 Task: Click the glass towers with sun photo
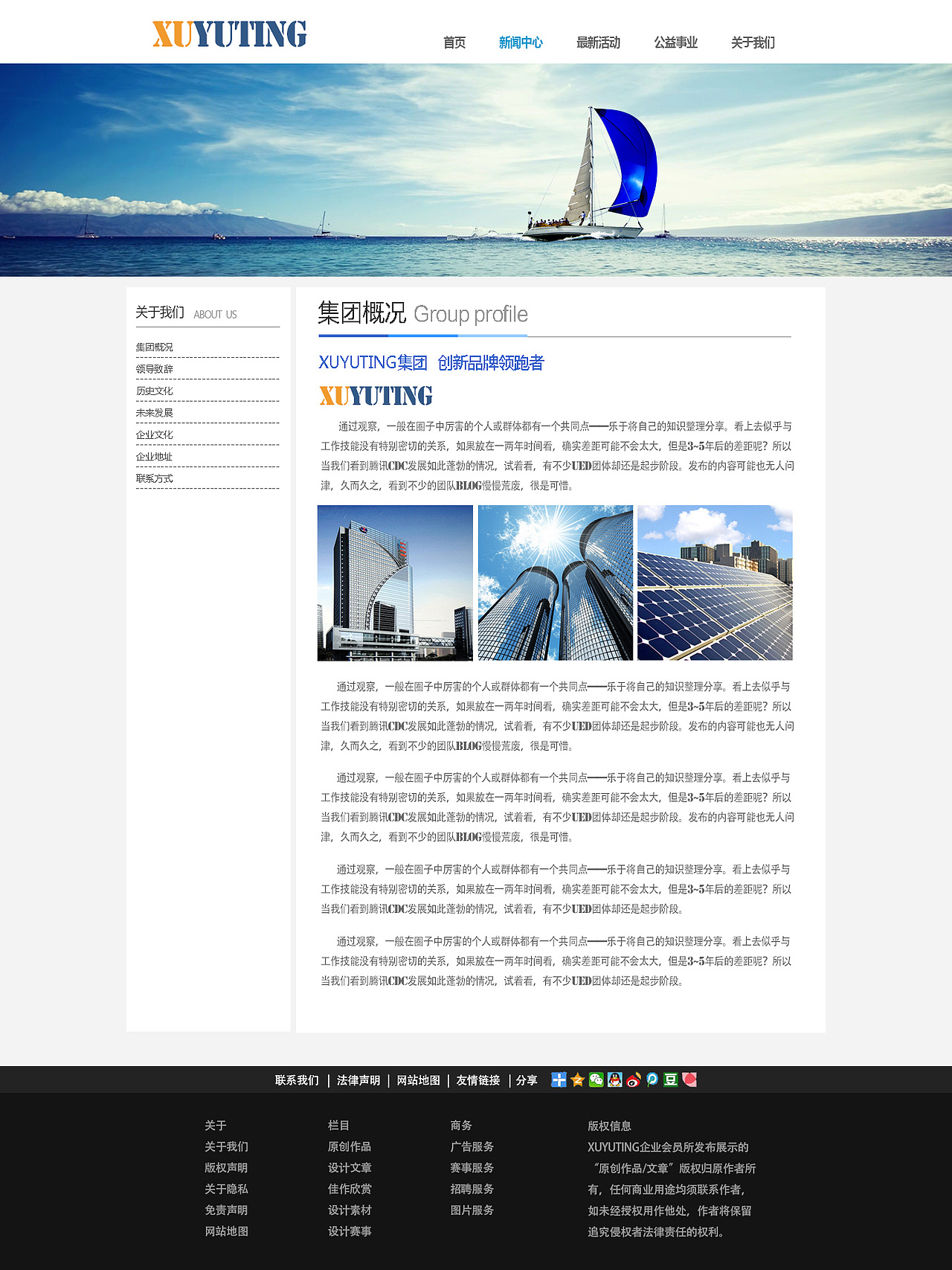coord(555,583)
